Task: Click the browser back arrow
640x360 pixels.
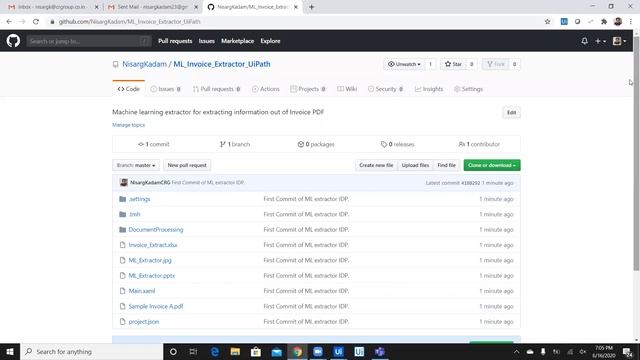Action: click(x=9, y=22)
